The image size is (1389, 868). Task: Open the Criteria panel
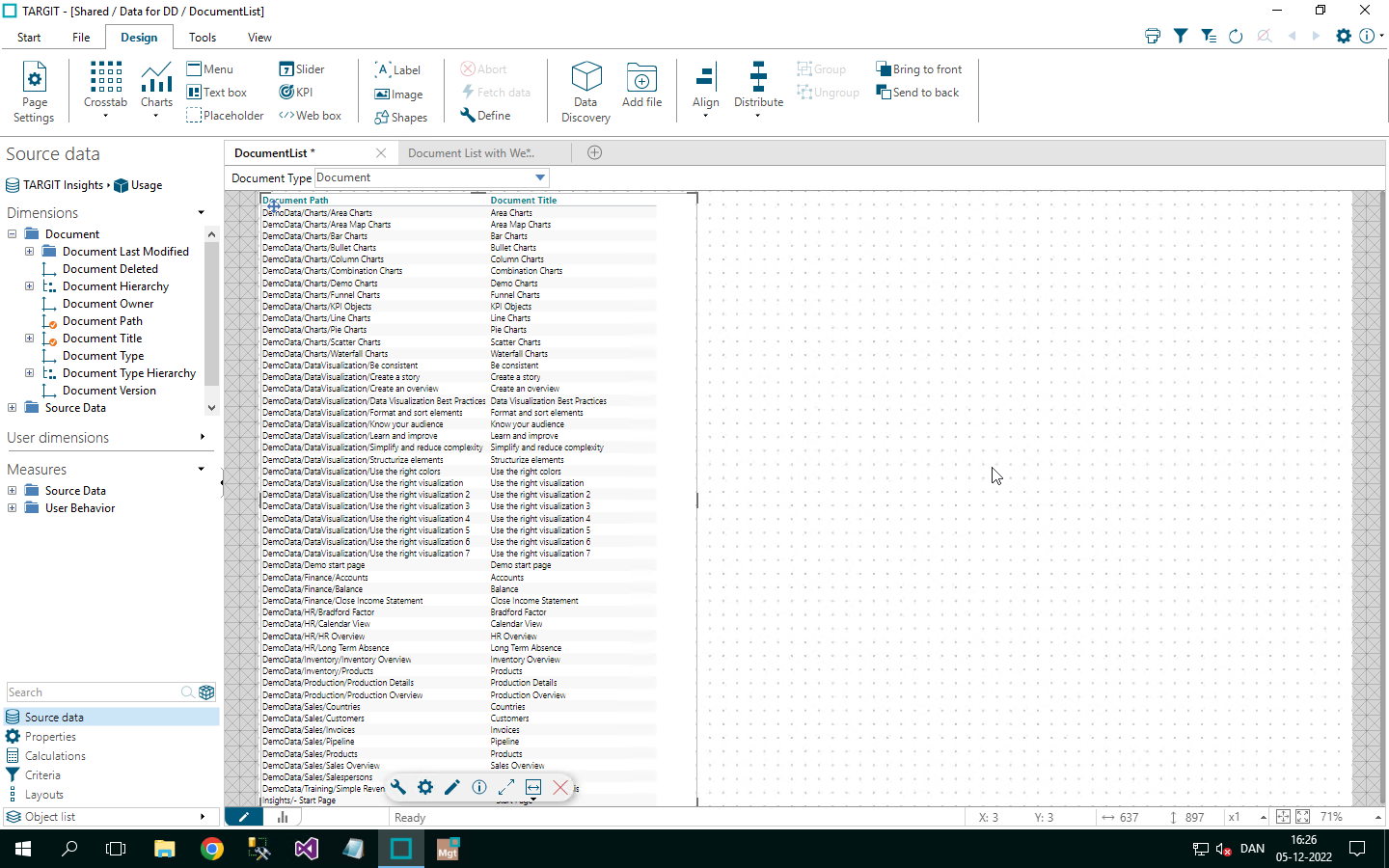point(42,775)
